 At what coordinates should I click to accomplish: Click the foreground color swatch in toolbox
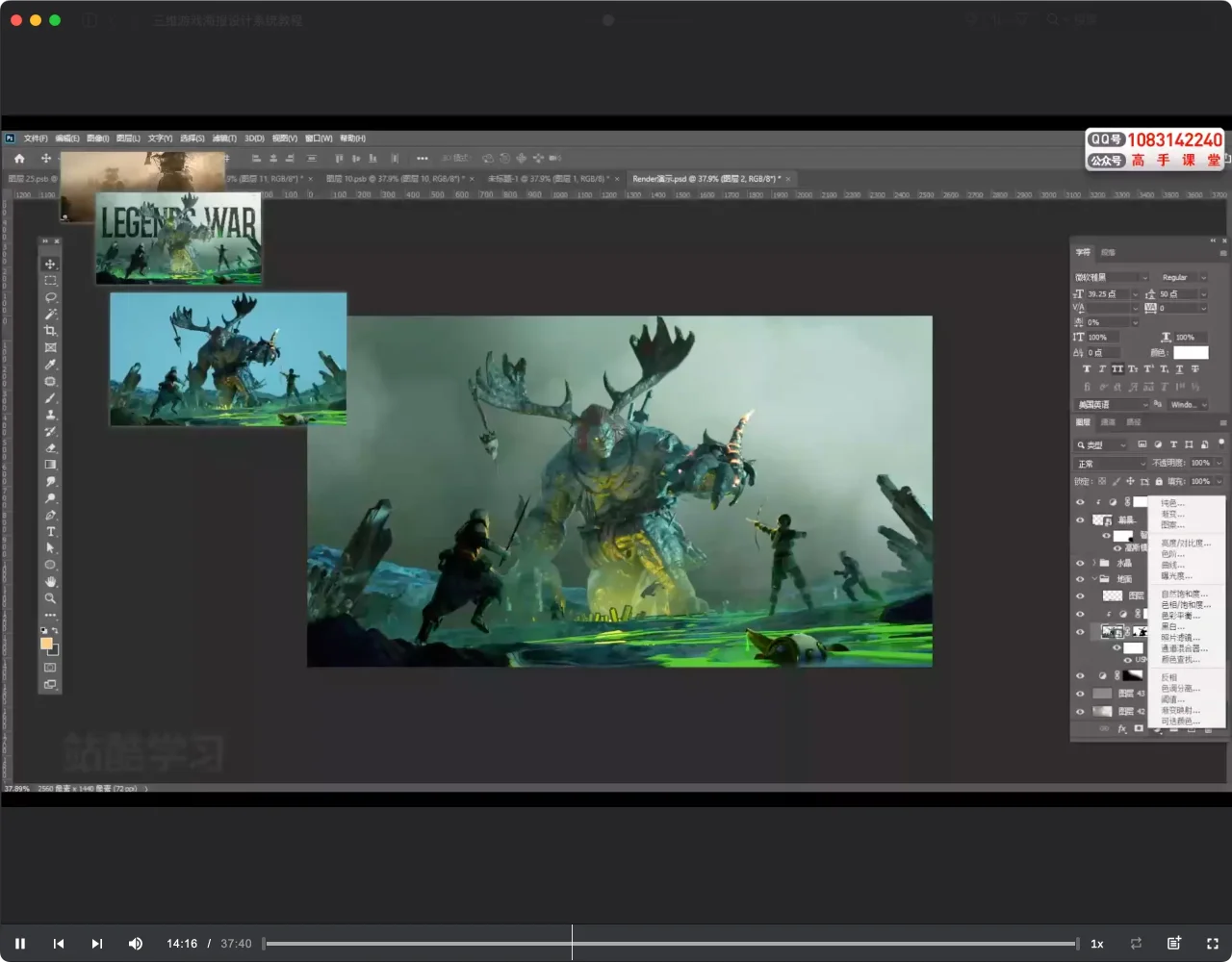pos(46,644)
